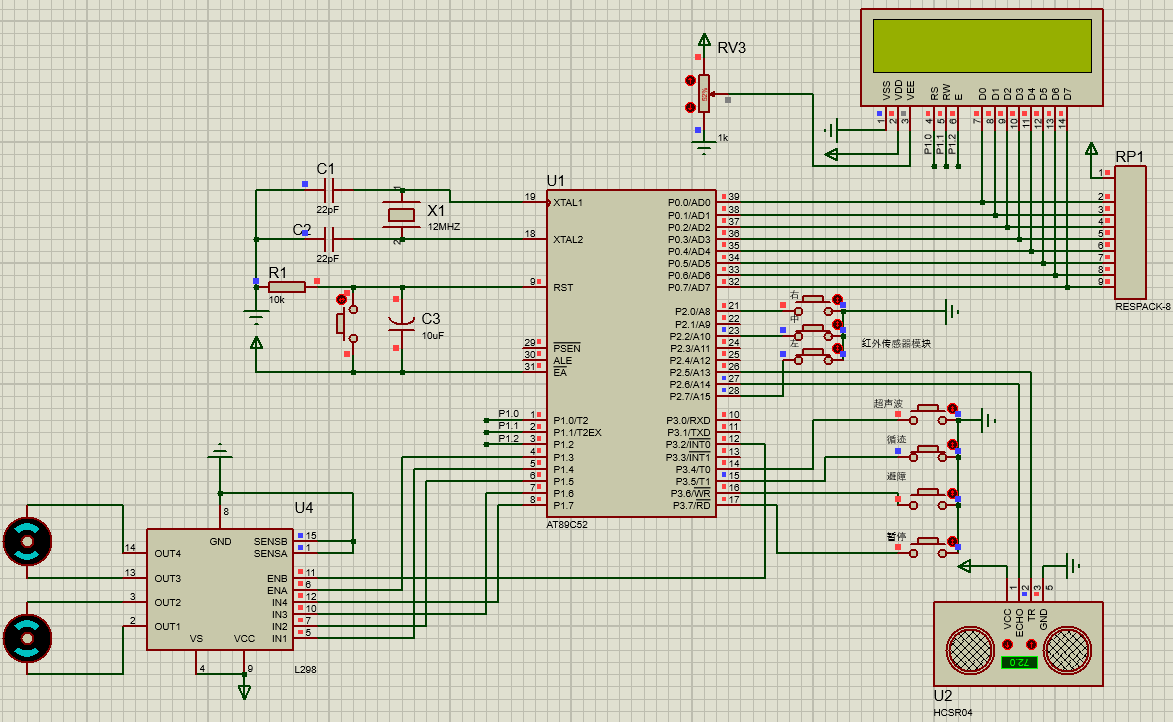Click the 10k value label under R1
The image size is (1173, 722).
pos(277,299)
